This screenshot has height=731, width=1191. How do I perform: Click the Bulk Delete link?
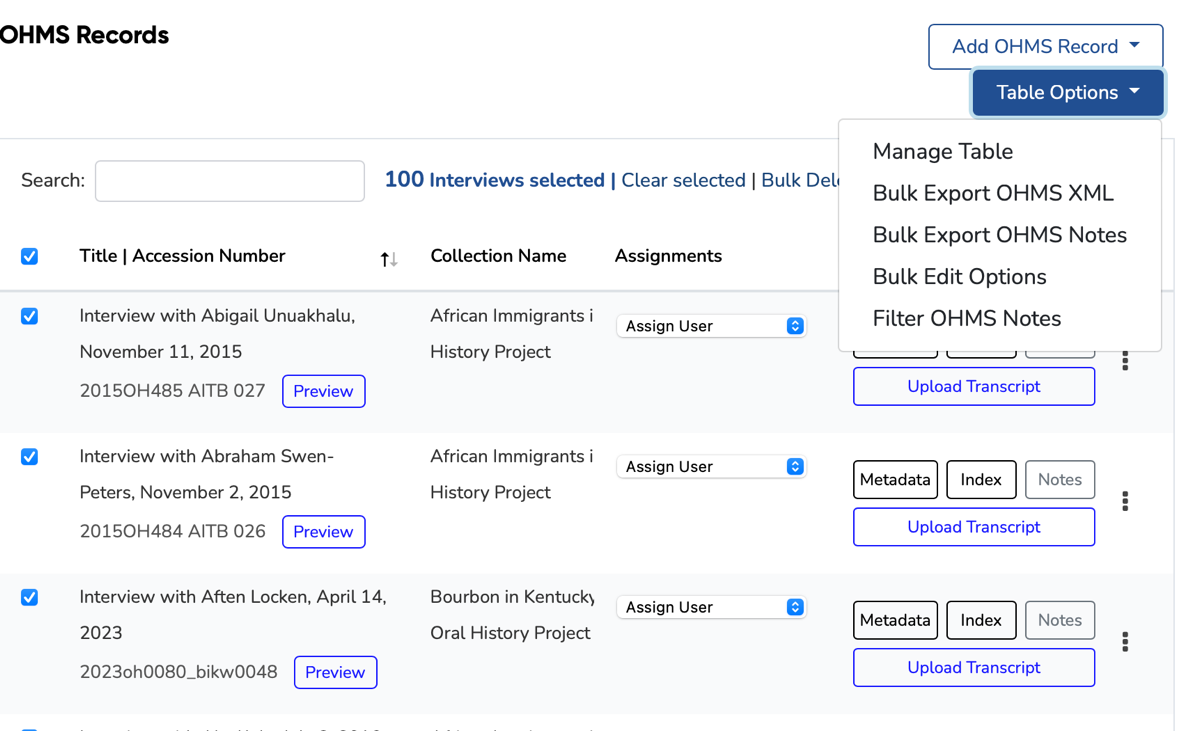[x=800, y=180]
